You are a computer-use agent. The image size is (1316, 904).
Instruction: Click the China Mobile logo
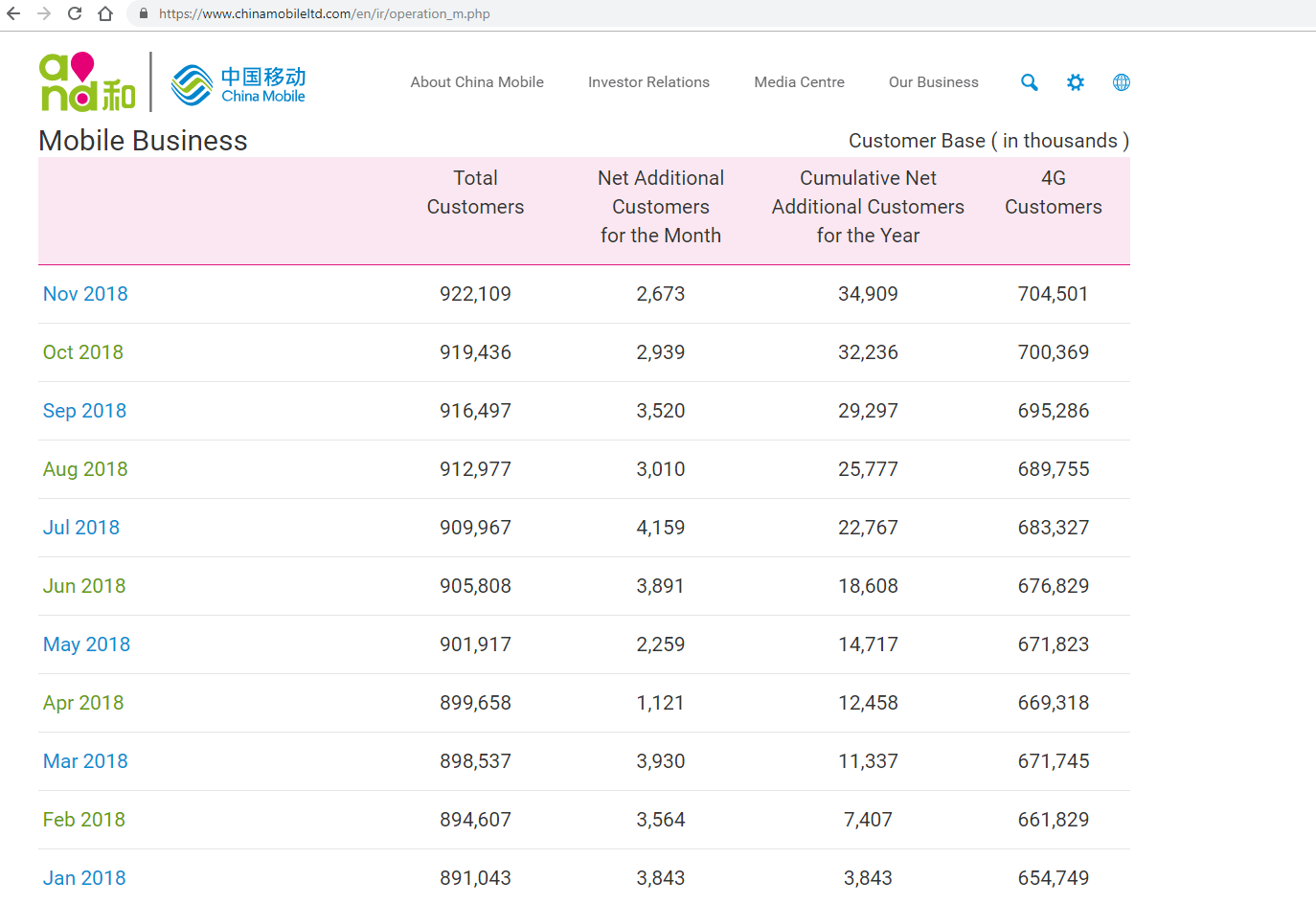pyautogui.click(x=238, y=84)
